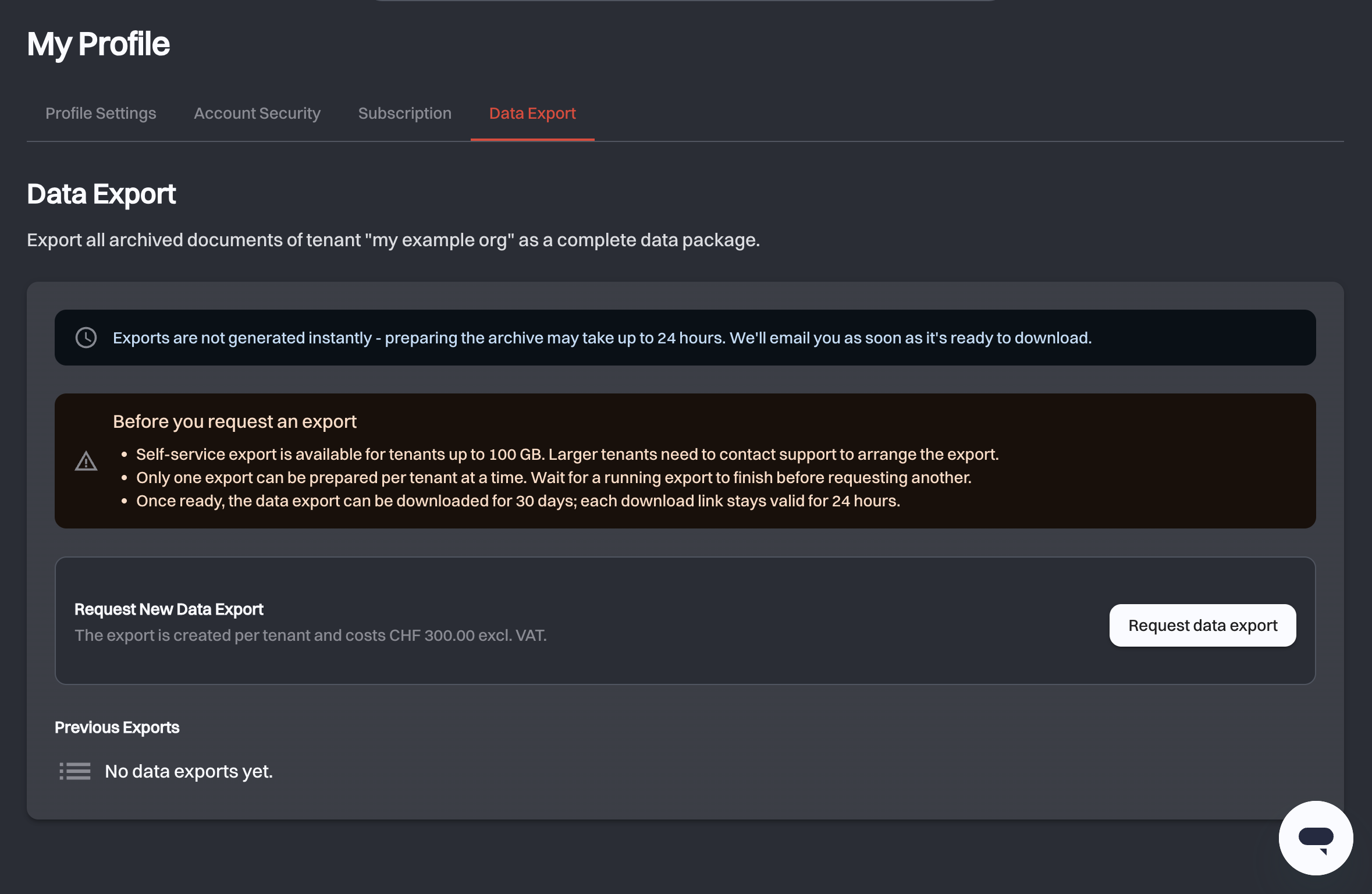This screenshot has height=894, width=1372.
Task: Click the clock icon in the info banner
Action: 86,338
